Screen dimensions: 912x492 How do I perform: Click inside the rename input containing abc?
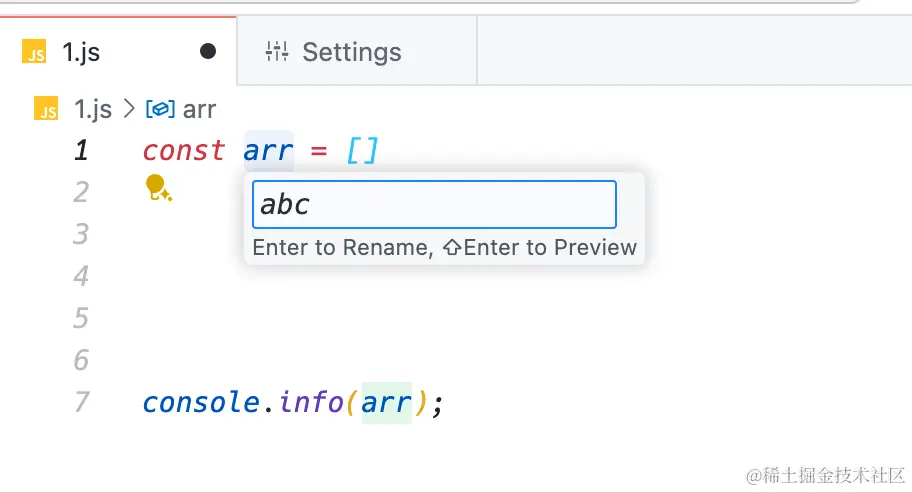pos(434,205)
